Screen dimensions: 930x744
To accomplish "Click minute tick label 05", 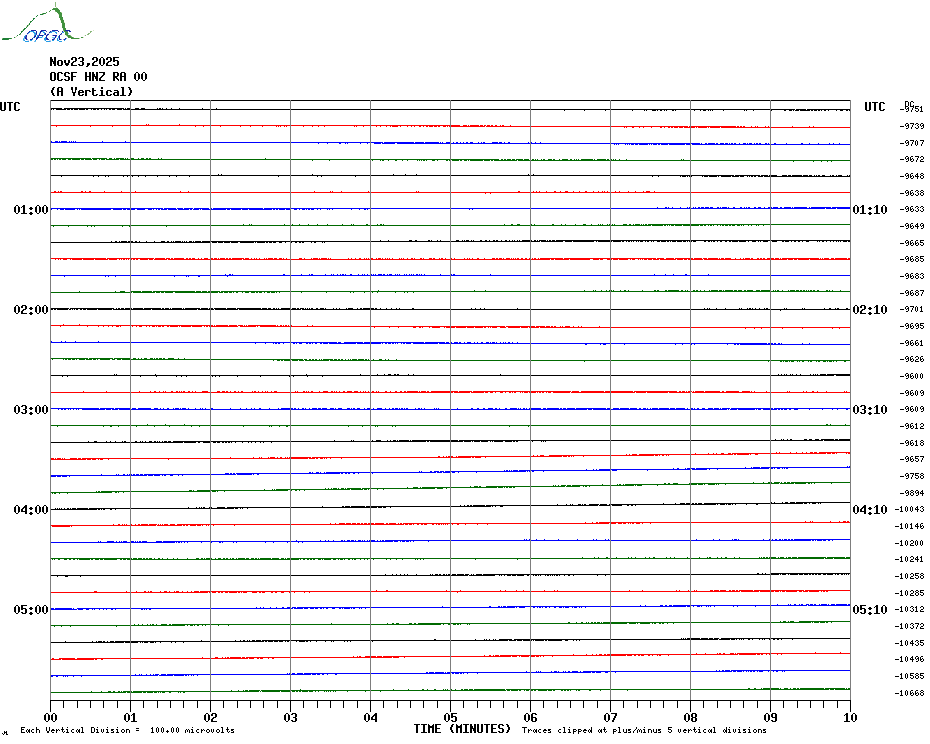I will [x=450, y=717].
